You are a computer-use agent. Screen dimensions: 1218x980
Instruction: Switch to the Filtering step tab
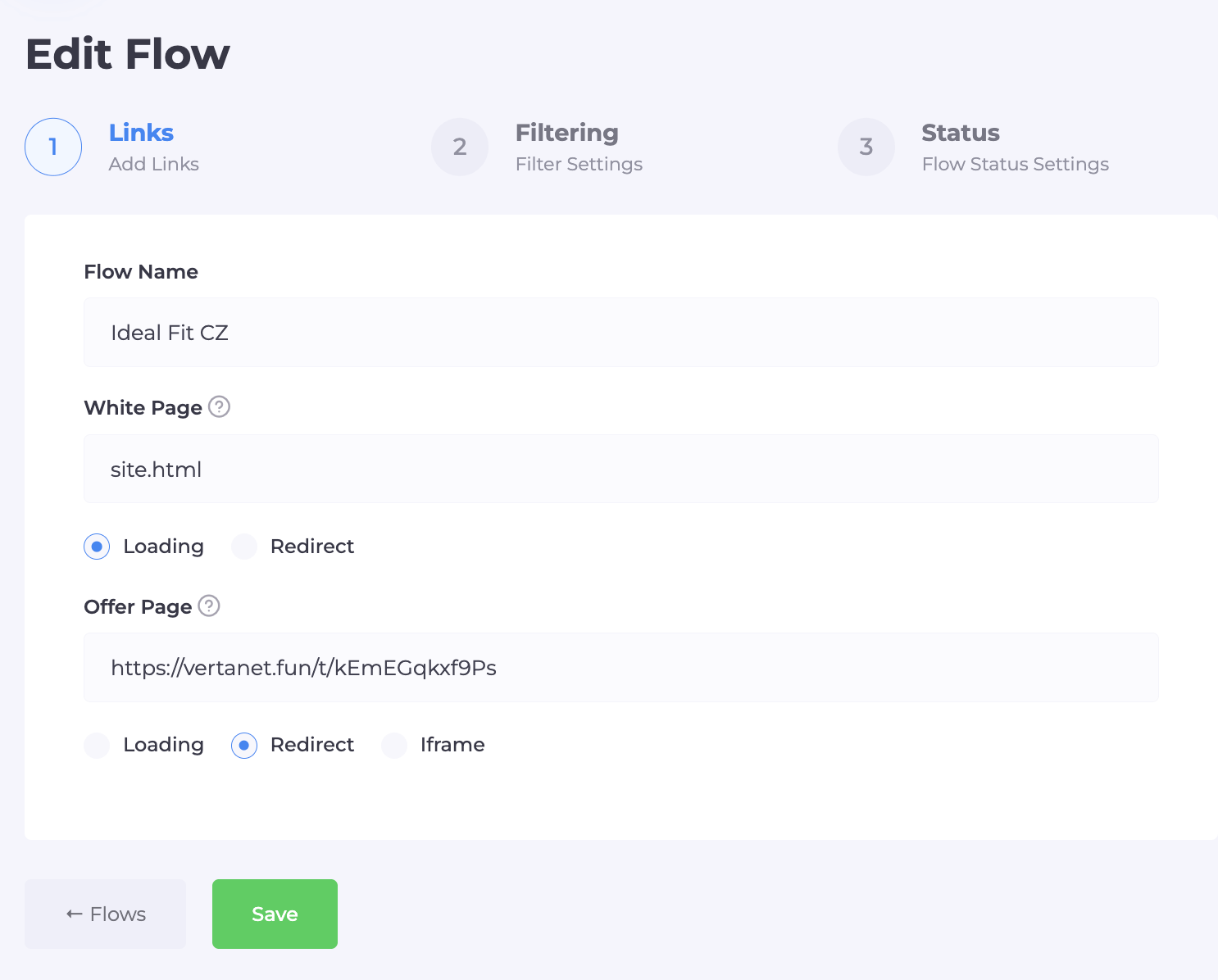coord(566,133)
